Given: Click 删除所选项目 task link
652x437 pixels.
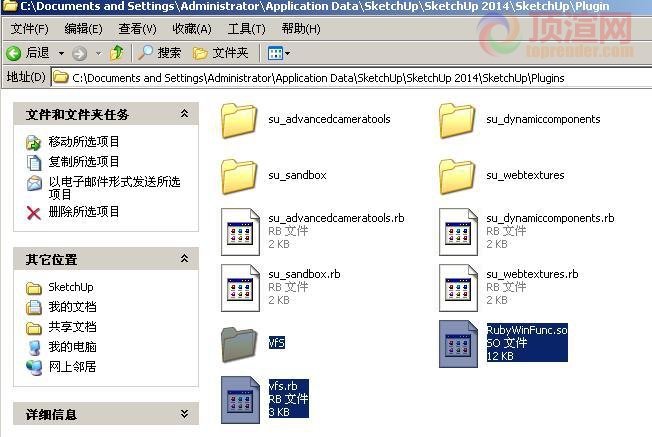Looking at the screenshot, I should pos(84,212).
